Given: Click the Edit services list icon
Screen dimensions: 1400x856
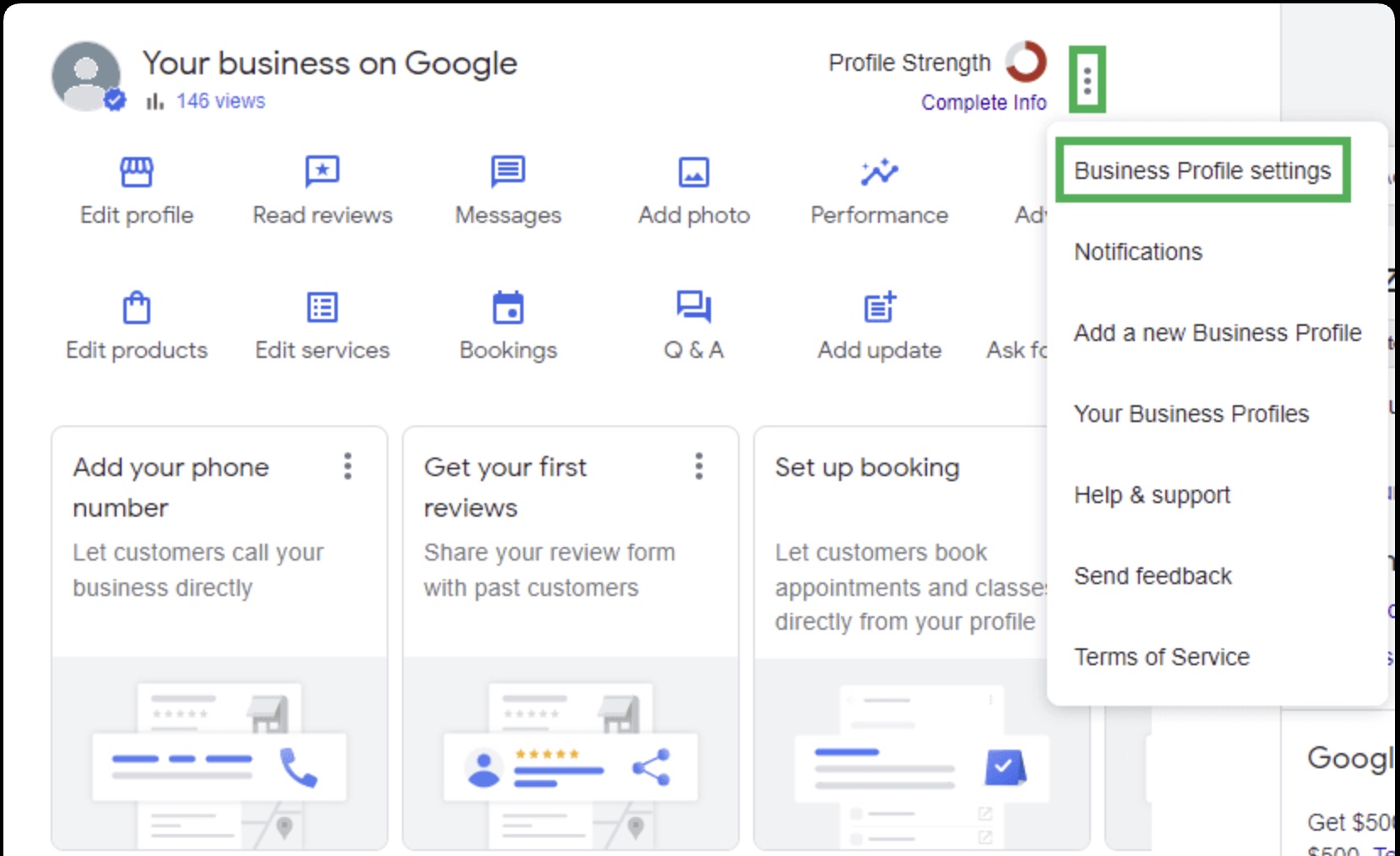Looking at the screenshot, I should tap(323, 307).
